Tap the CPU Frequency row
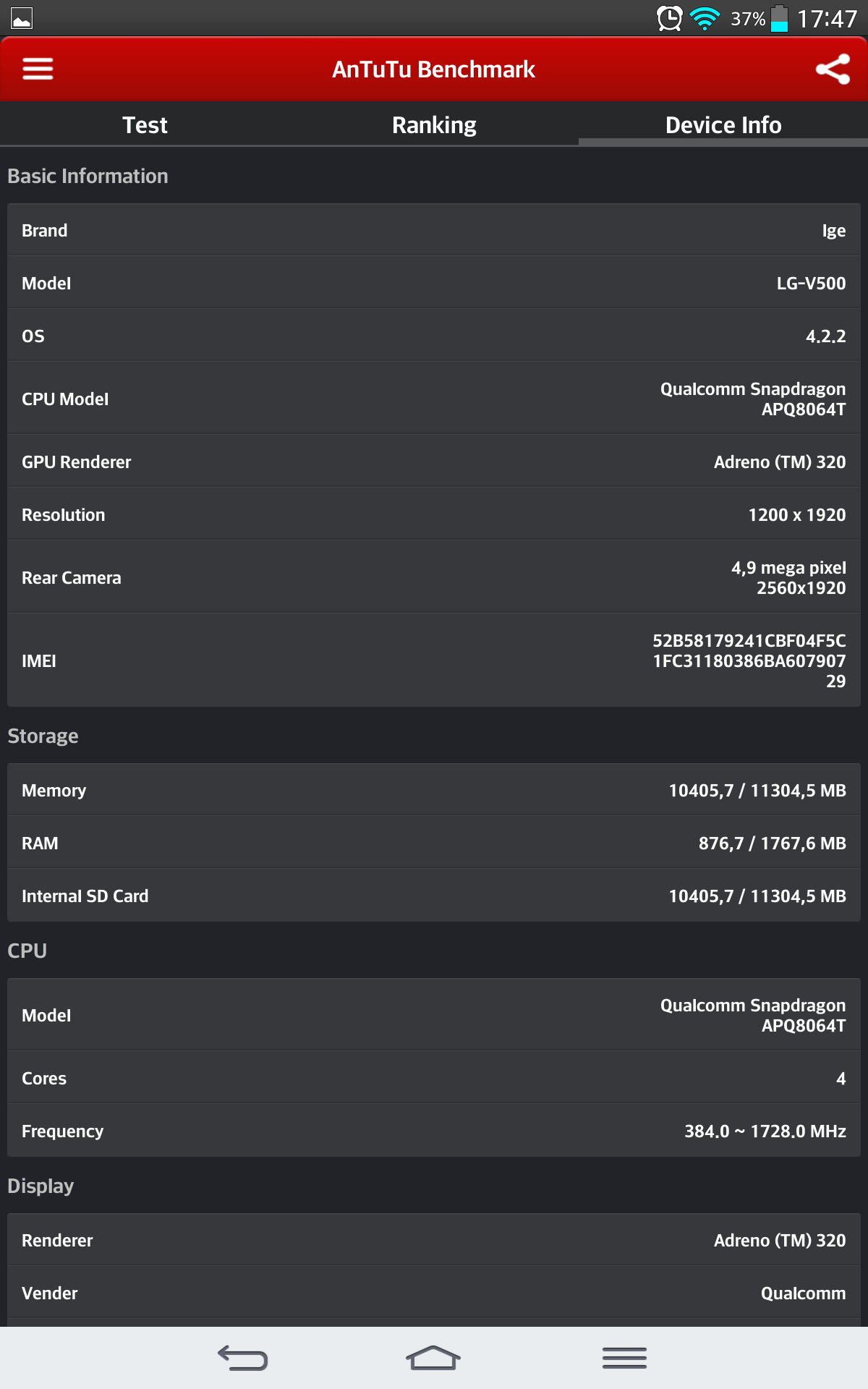This screenshot has width=868, height=1389. tap(434, 1131)
